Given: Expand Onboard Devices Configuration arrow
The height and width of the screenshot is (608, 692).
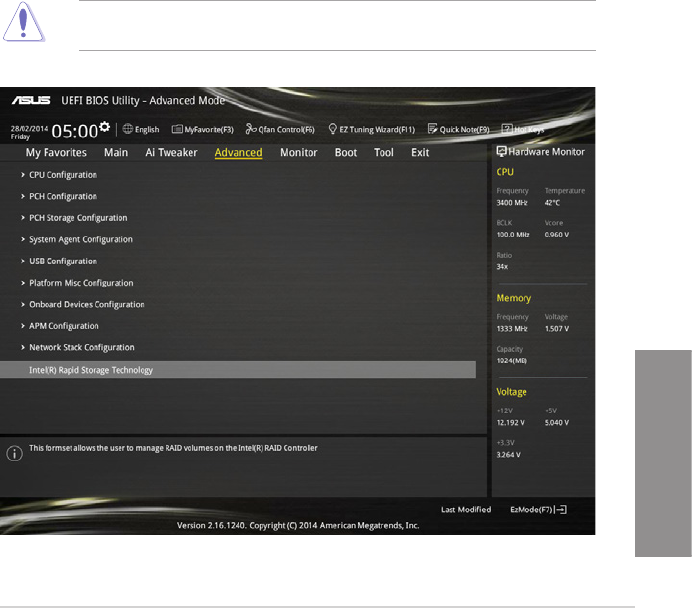Looking at the screenshot, I should click(x=23, y=304).
